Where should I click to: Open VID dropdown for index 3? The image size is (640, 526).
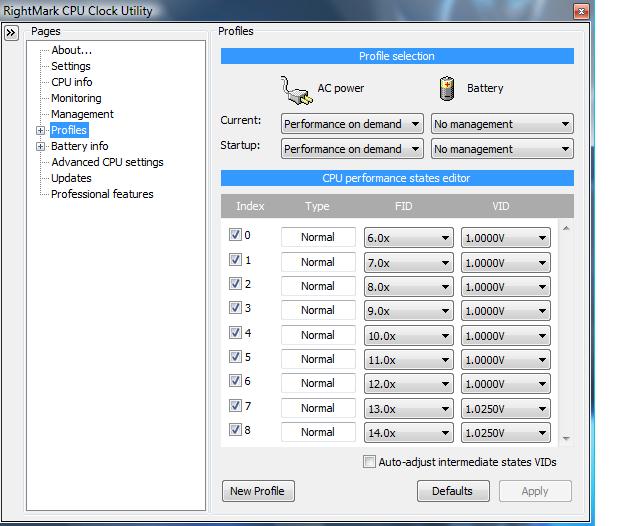pyautogui.click(x=506, y=311)
